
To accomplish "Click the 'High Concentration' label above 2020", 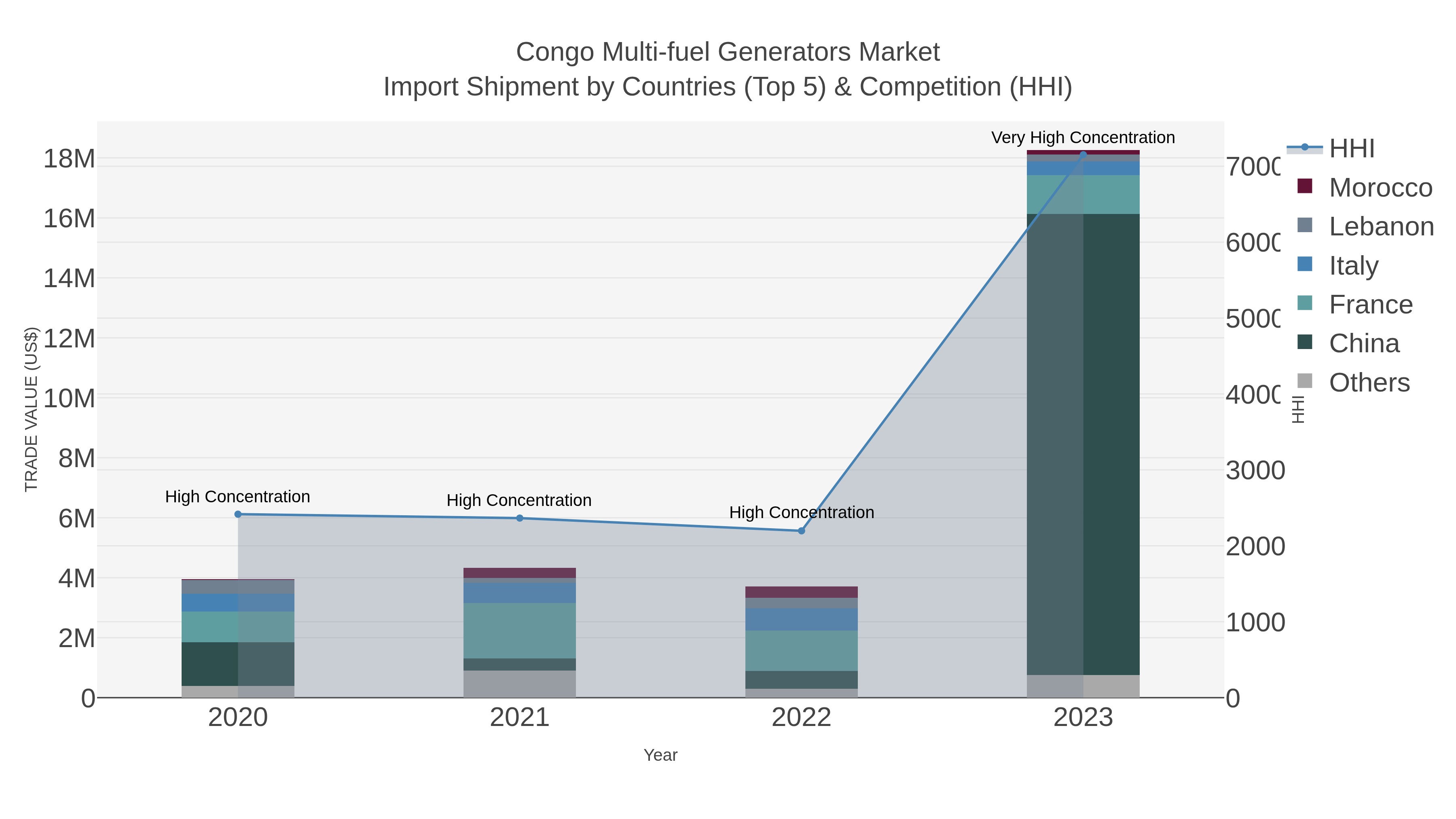I will pos(237,497).
